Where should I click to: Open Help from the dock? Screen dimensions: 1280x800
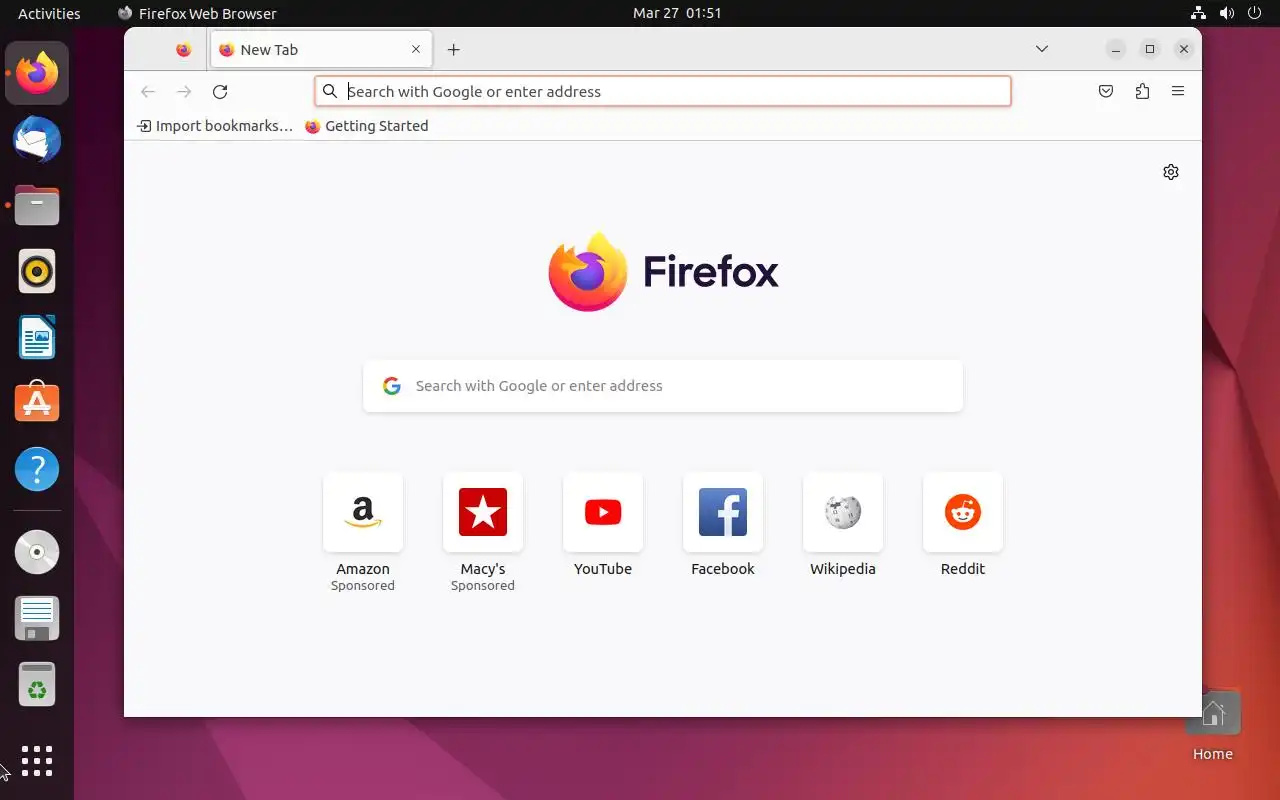click(x=37, y=469)
